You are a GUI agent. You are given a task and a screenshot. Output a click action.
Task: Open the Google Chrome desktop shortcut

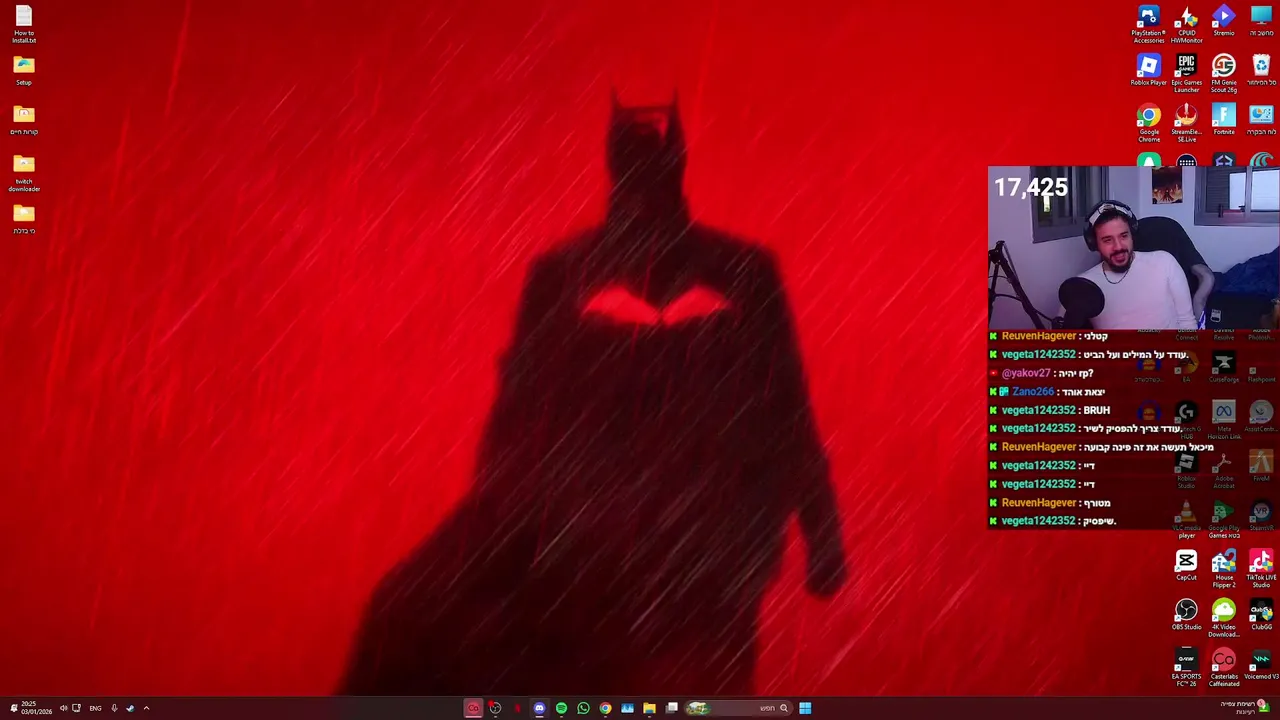(x=1148, y=123)
